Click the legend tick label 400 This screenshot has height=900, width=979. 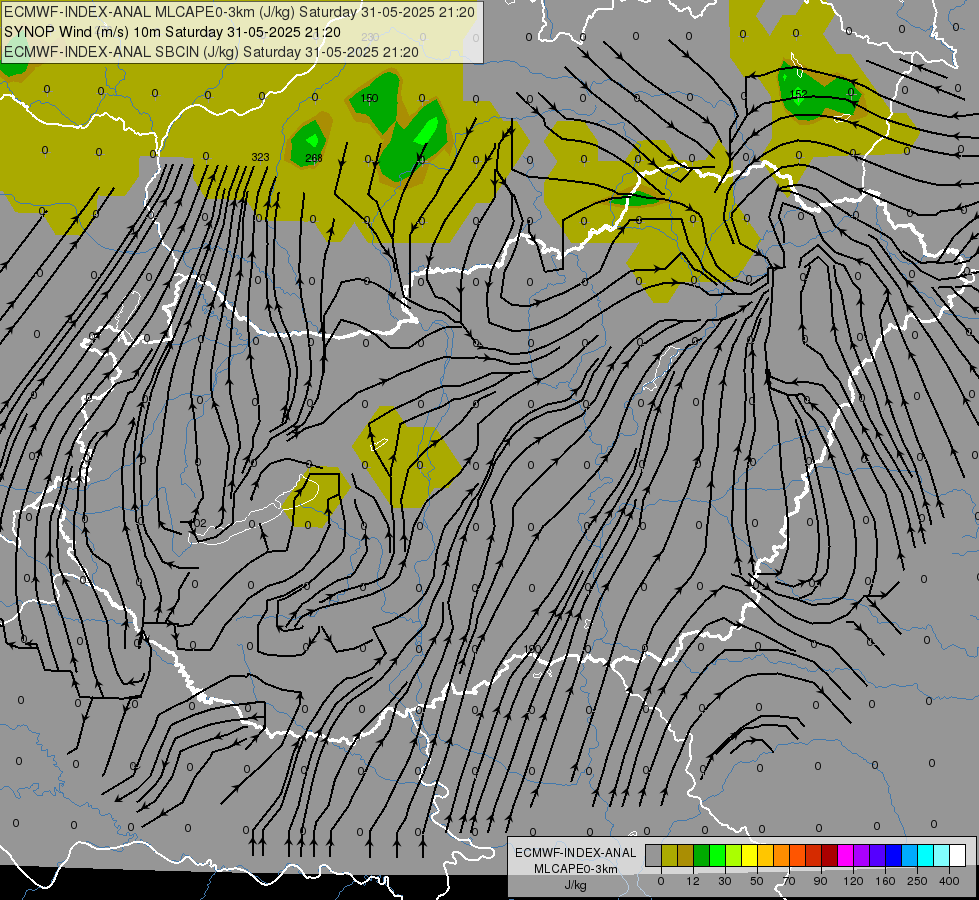(x=949, y=881)
